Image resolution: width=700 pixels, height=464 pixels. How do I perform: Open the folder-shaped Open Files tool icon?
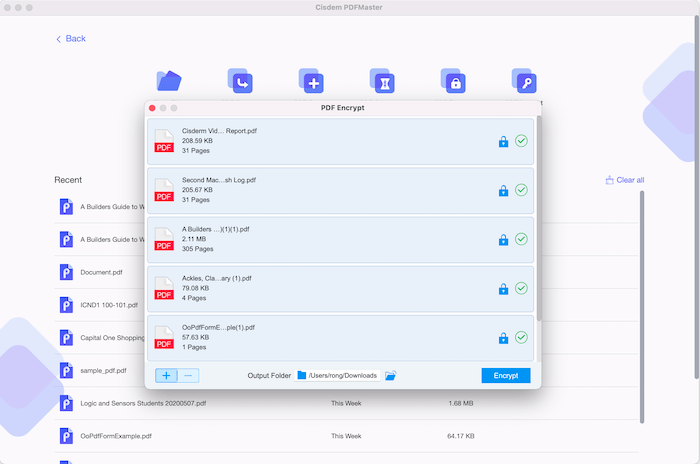click(x=169, y=81)
